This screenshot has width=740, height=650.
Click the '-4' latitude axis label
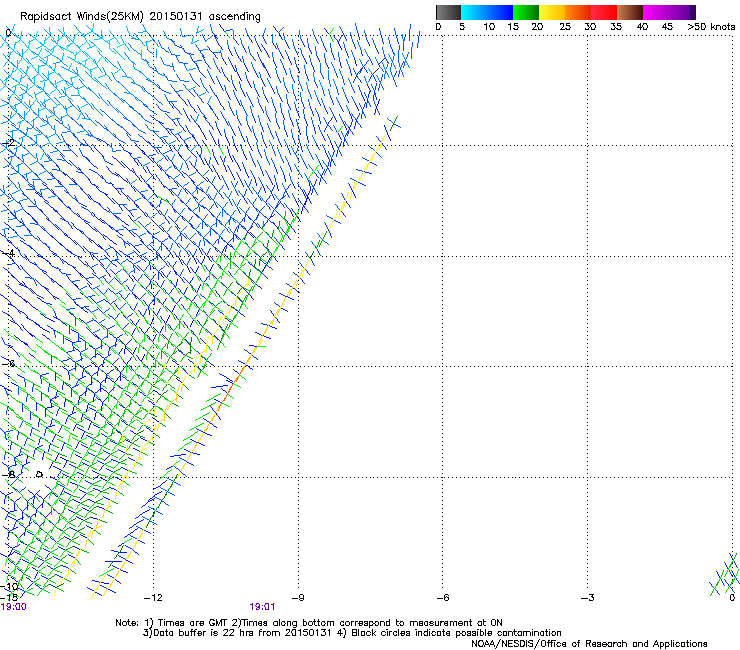(9, 253)
